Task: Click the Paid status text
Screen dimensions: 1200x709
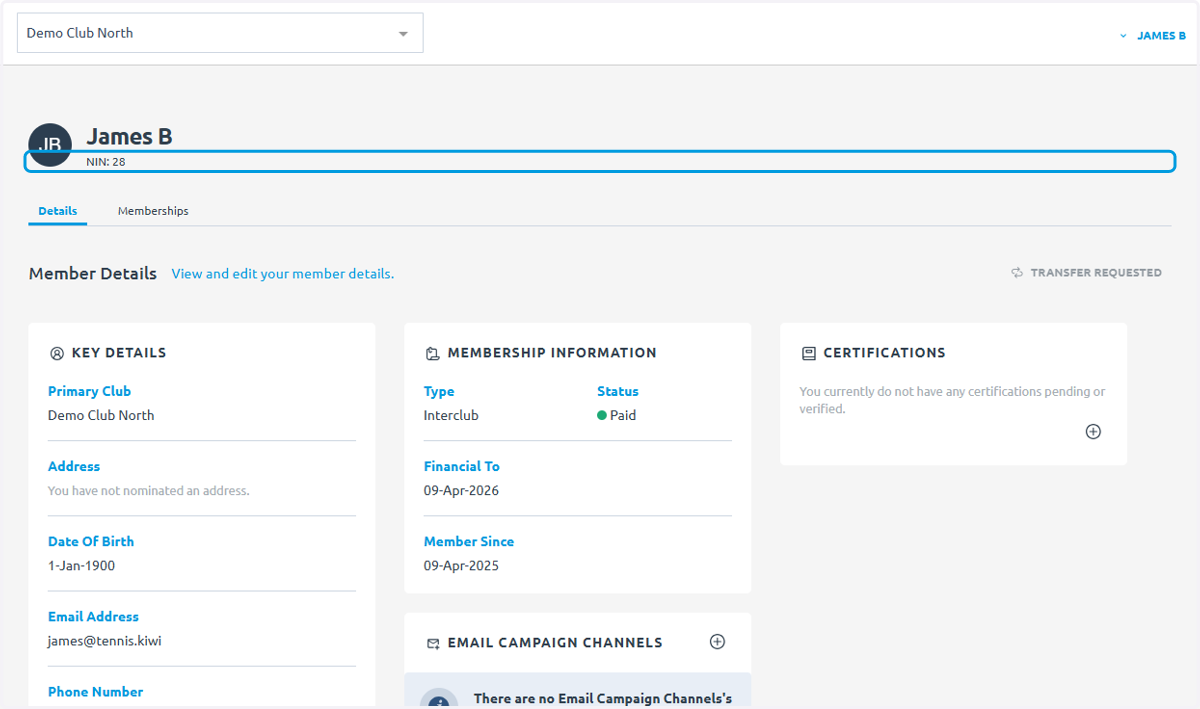Action: point(623,415)
